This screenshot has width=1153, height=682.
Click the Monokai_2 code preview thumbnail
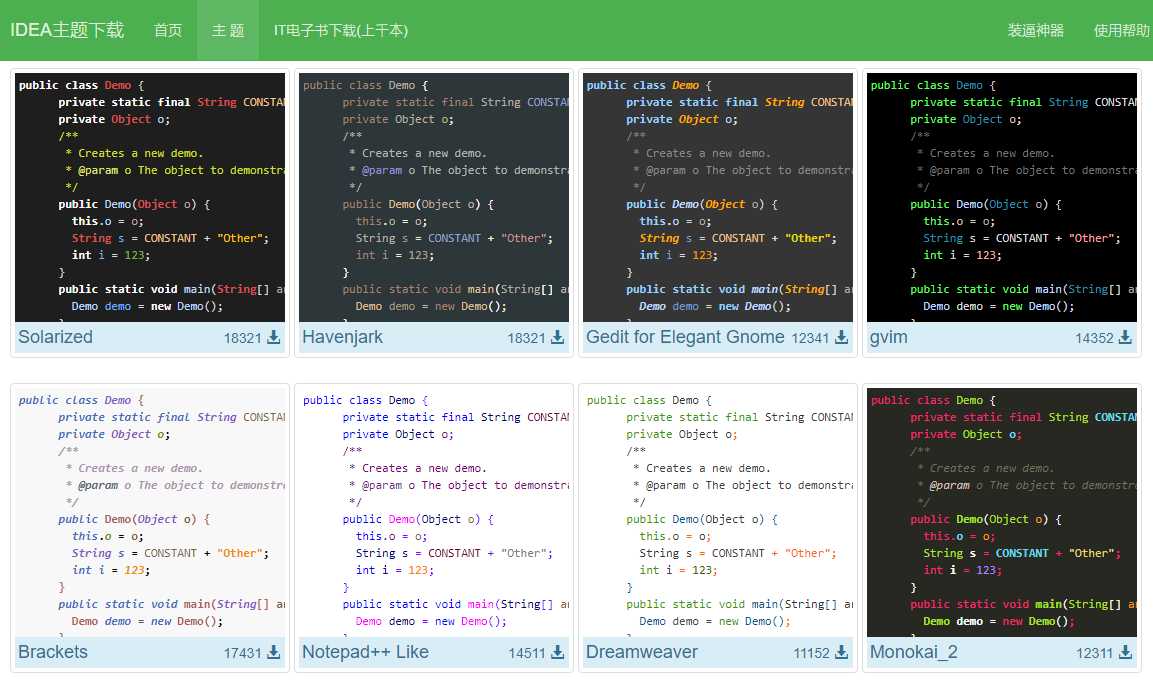pos(1002,512)
